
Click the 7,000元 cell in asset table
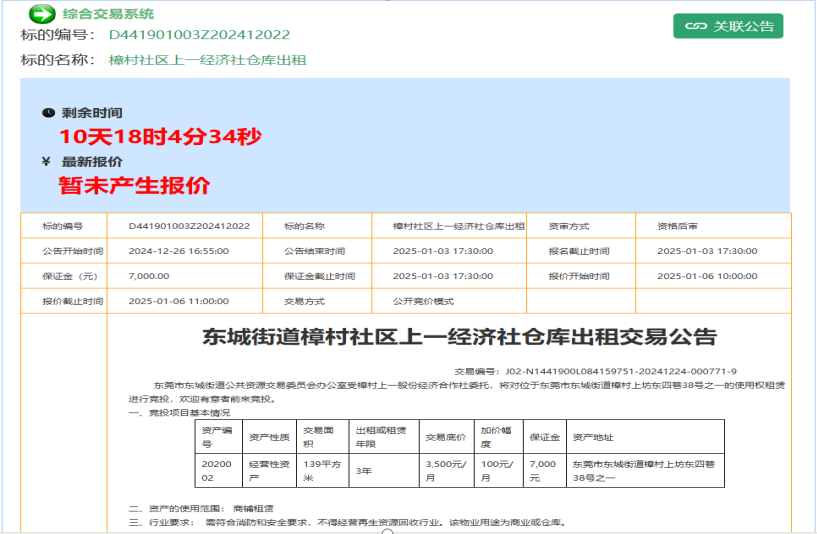point(545,471)
